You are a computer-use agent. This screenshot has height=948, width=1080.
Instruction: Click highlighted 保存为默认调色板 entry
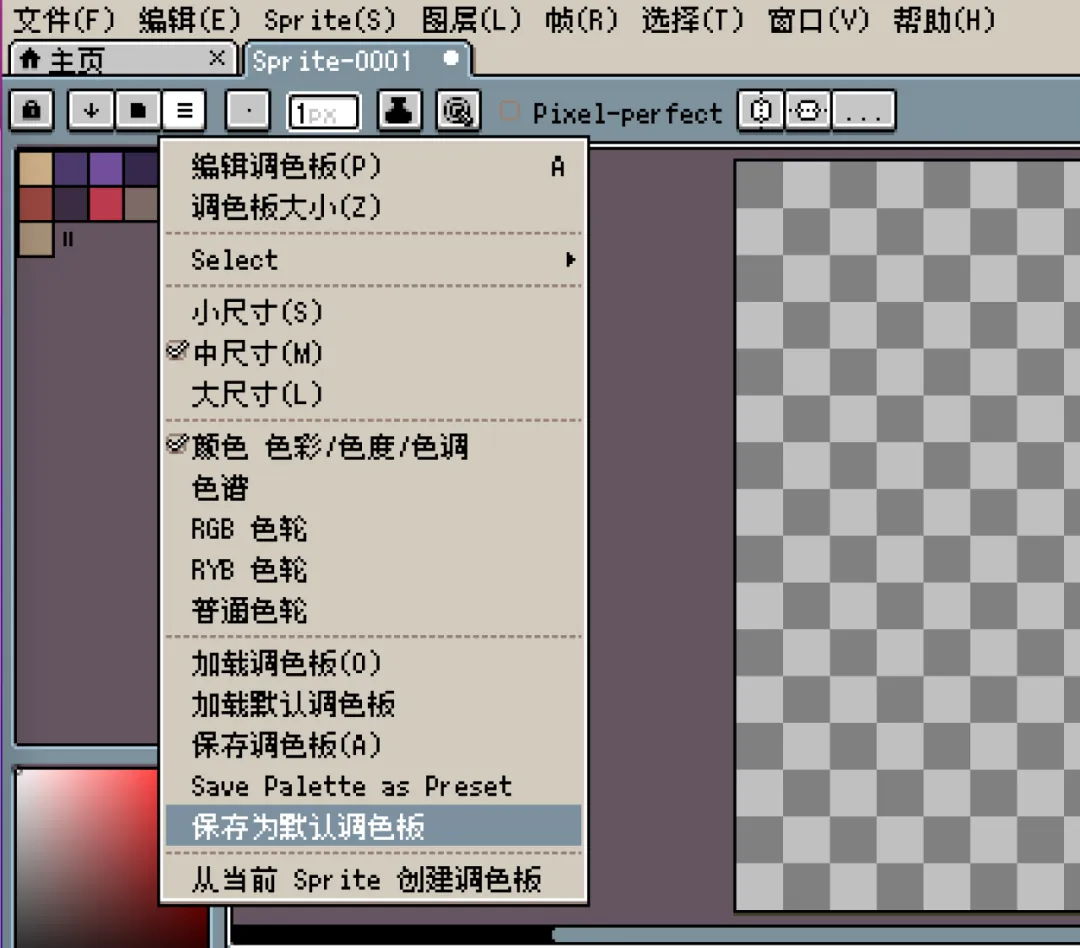[373, 826]
